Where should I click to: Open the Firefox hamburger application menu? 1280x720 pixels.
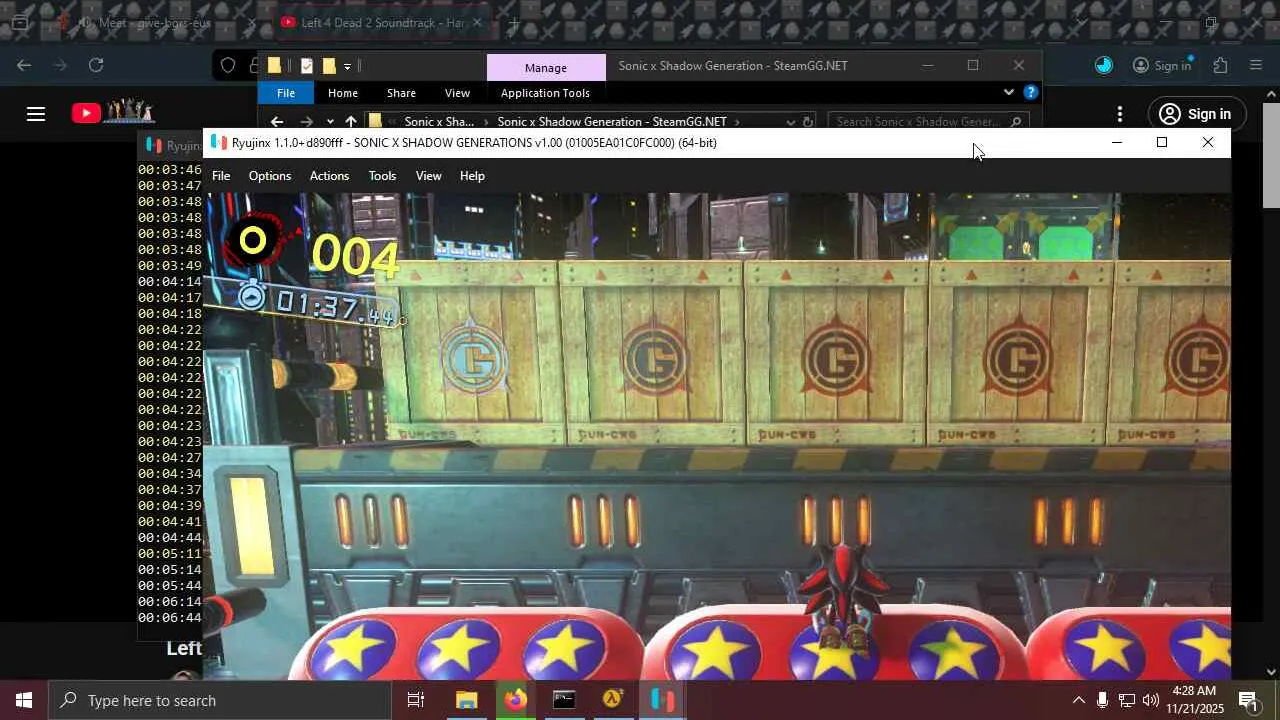1256,65
